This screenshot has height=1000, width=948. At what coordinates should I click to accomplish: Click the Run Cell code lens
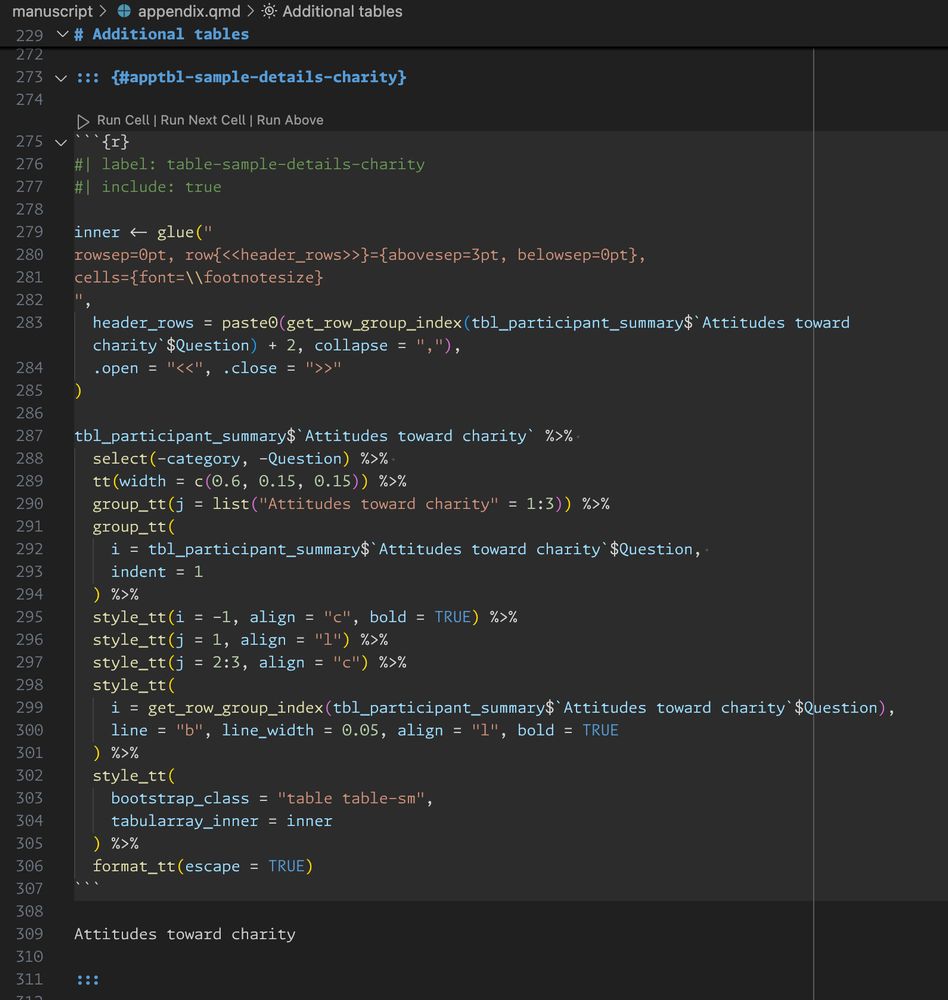click(x=122, y=120)
